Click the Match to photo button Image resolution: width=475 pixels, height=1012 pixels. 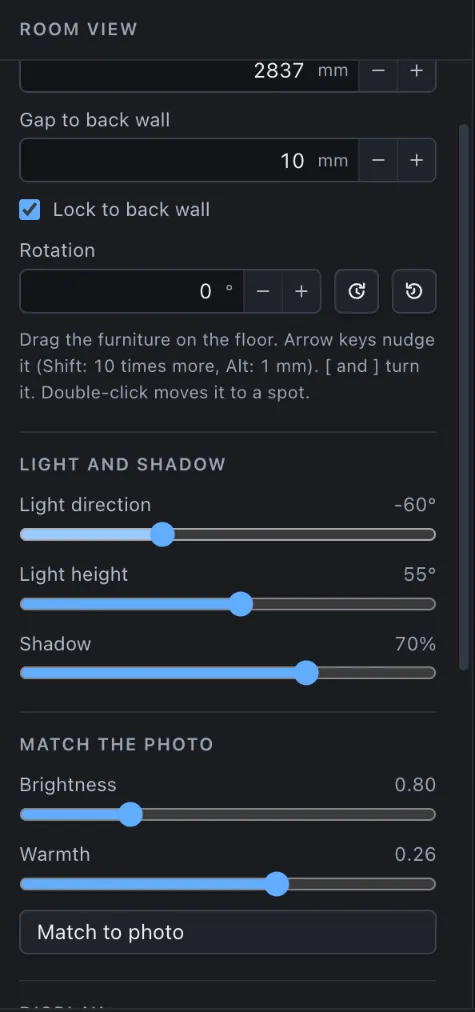228,932
